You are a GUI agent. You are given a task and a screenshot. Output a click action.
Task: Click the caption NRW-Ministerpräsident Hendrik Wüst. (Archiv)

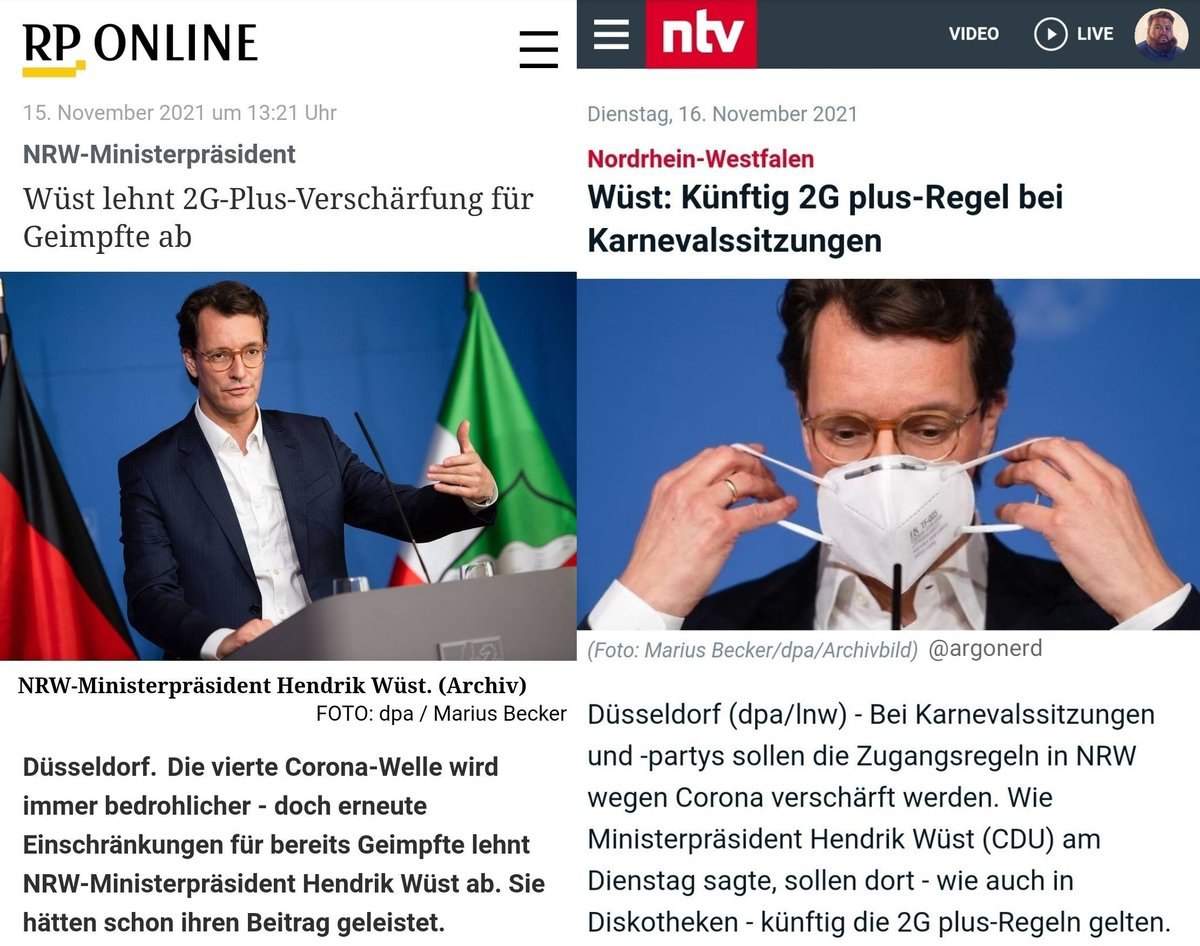point(272,686)
